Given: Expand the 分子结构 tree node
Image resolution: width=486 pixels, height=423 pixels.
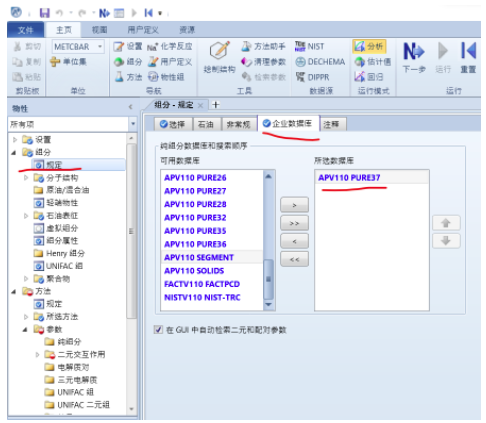Looking at the screenshot, I should pyautogui.click(x=26, y=178).
